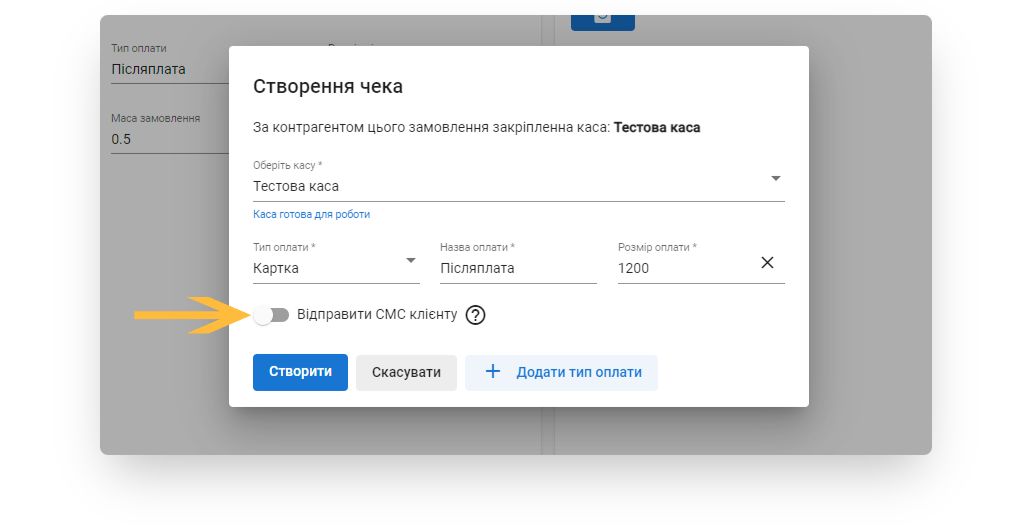Viewport: 1032px width, 529px height.
Task: Click the yellow arrow pointing at toggle
Action: 190,315
